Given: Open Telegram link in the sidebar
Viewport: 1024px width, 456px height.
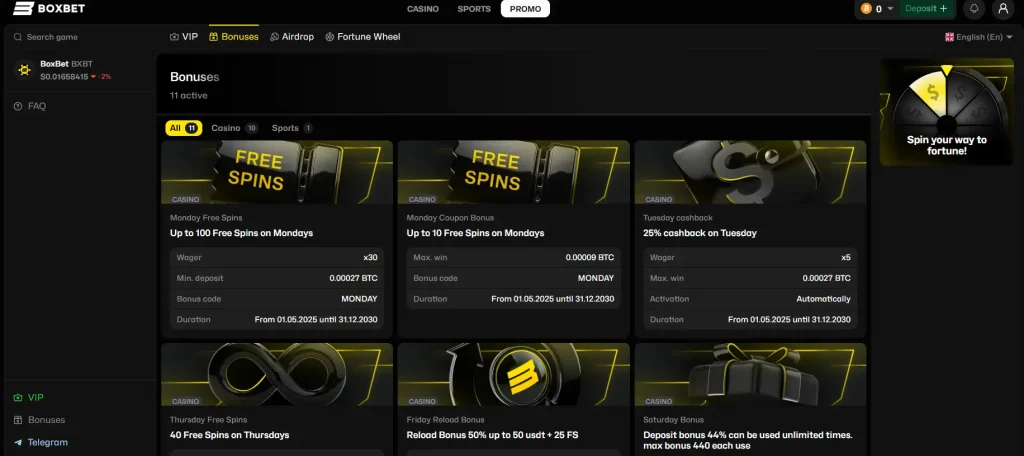Looking at the screenshot, I should pyautogui.click(x=40, y=442).
